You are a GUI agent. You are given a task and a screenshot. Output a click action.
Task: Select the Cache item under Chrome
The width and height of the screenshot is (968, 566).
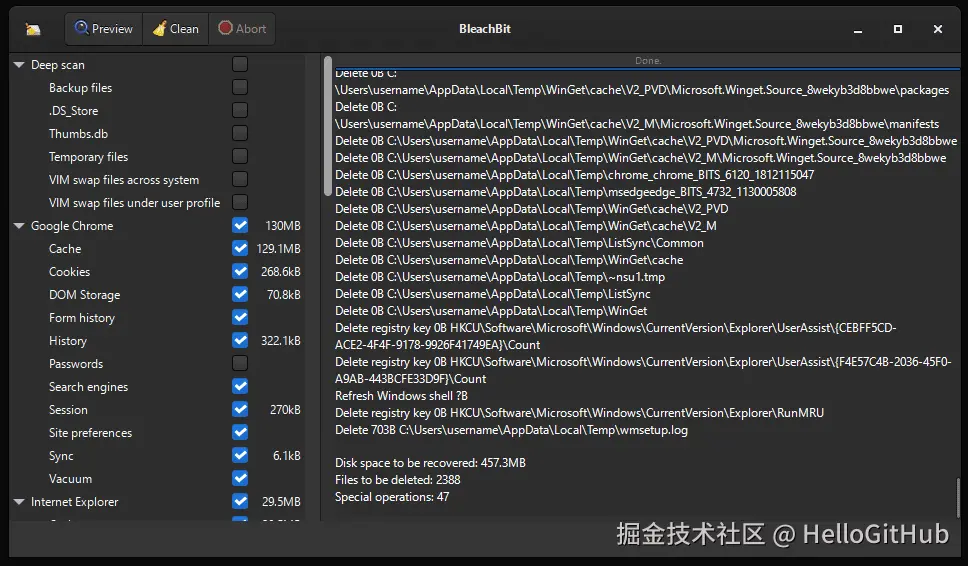pyautogui.click(x=65, y=249)
